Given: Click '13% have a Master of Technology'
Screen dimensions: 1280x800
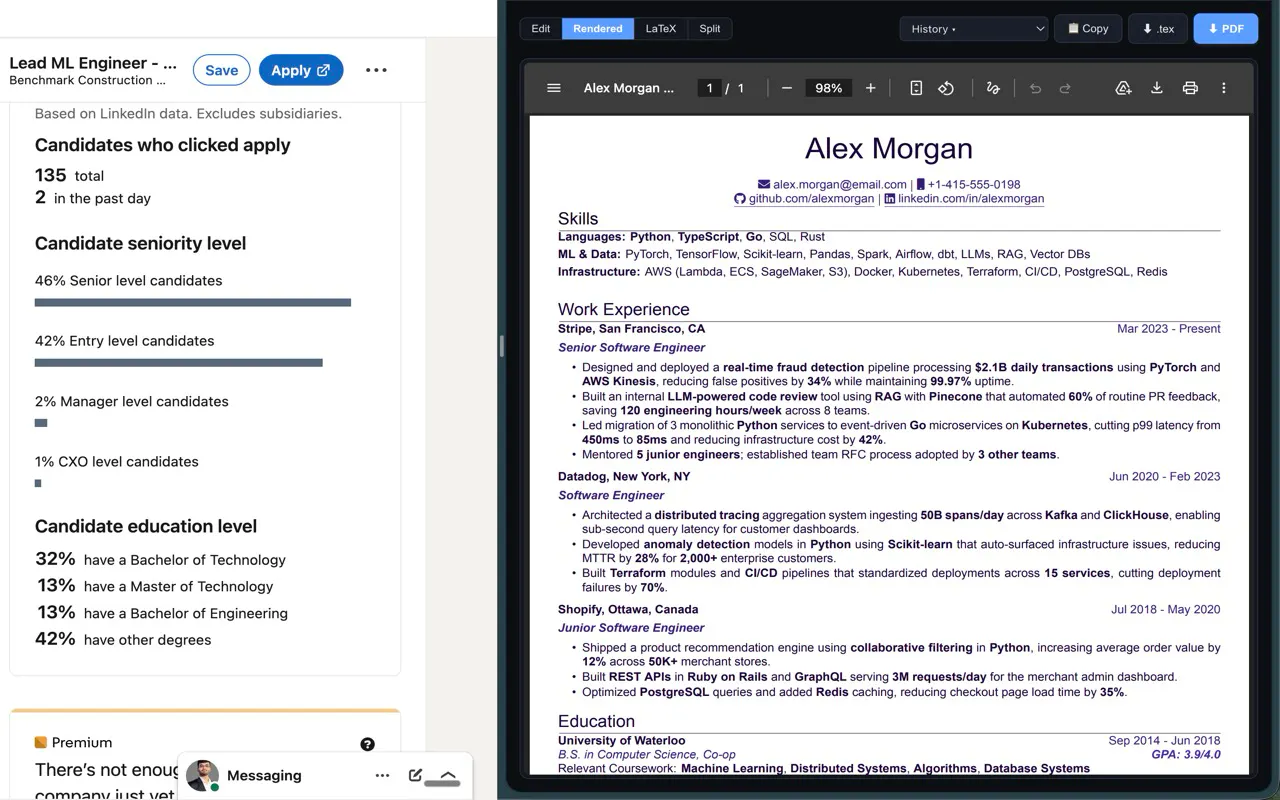Looking at the screenshot, I should pyautogui.click(x=155, y=586).
